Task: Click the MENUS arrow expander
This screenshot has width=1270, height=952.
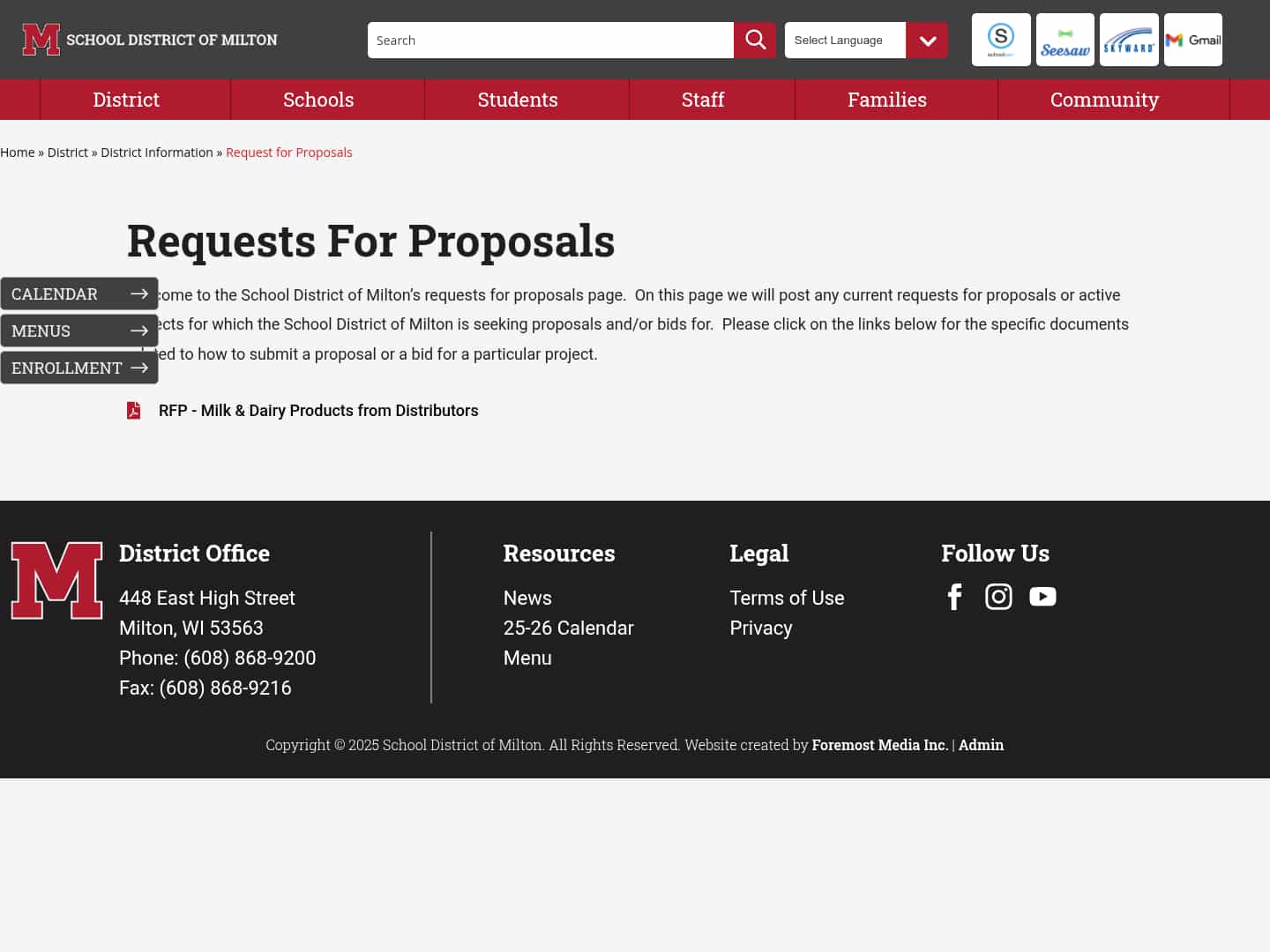Action: pyautogui.click(x=139, y=331)
